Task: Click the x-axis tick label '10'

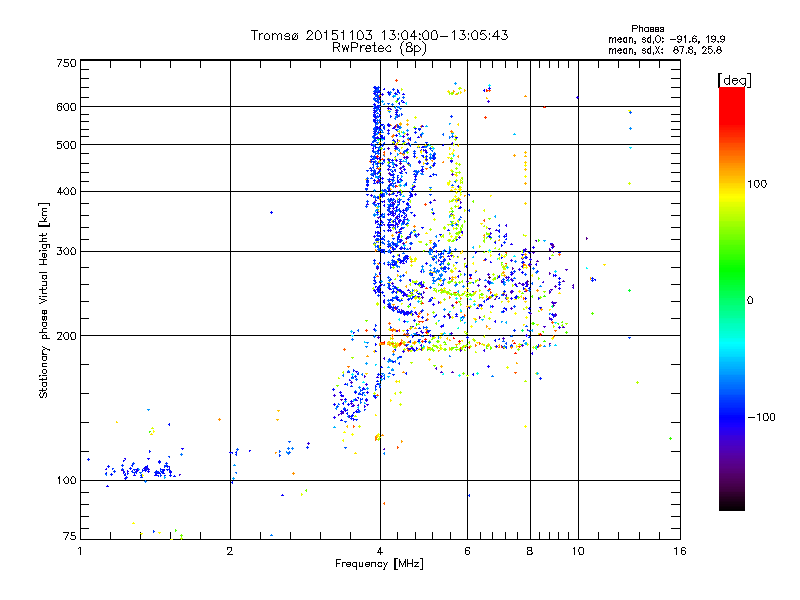Action: [x=578, y=551]
